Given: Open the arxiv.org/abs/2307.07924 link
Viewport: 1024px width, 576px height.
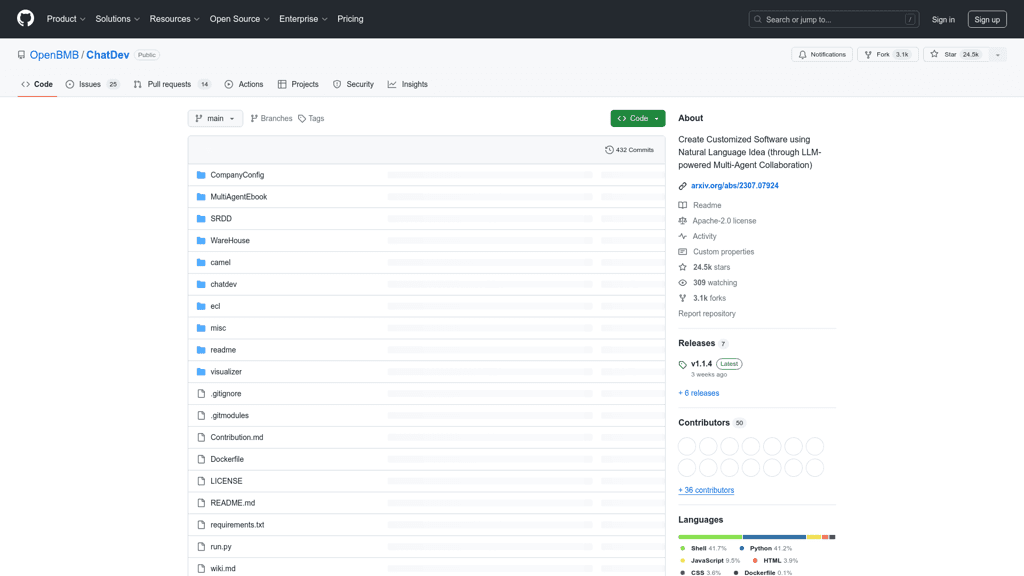Looking at the screenshot, I should (734, 186).
